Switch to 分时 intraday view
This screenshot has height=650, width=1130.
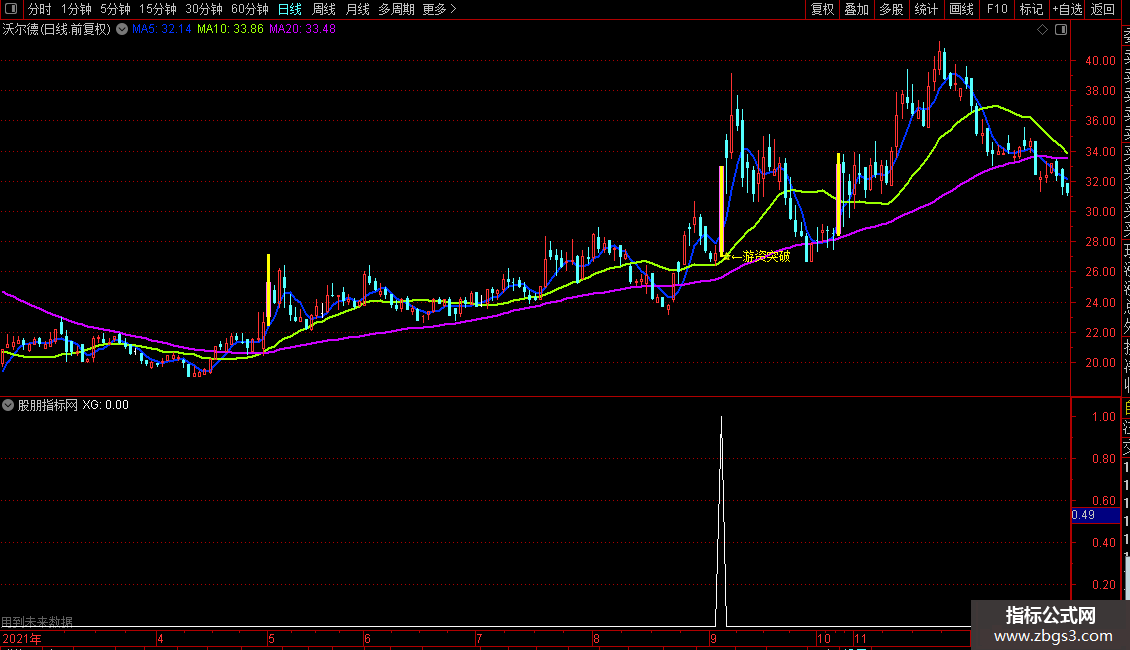[40, 9]
